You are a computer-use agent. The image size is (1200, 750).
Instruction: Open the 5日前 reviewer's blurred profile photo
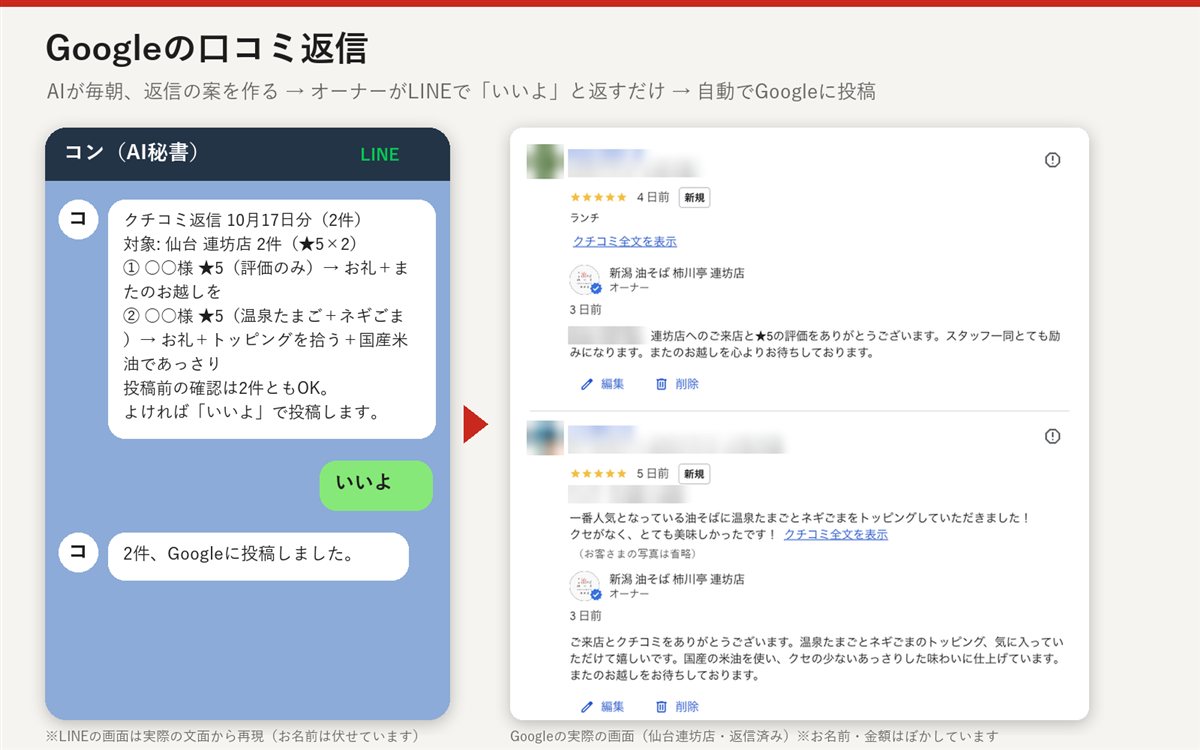[544, 438]
